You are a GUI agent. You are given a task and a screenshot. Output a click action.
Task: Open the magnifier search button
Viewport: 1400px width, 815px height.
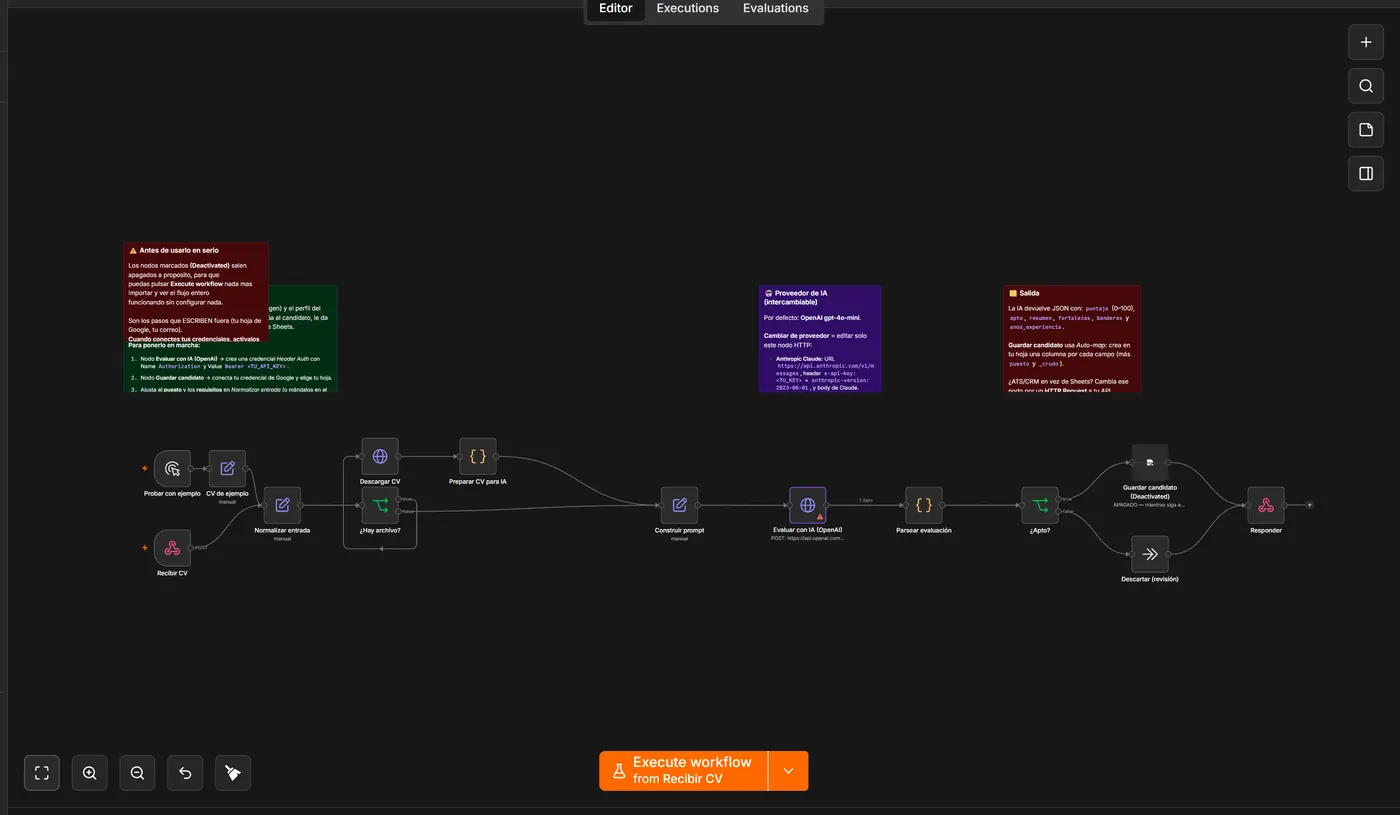(1366, 86)
